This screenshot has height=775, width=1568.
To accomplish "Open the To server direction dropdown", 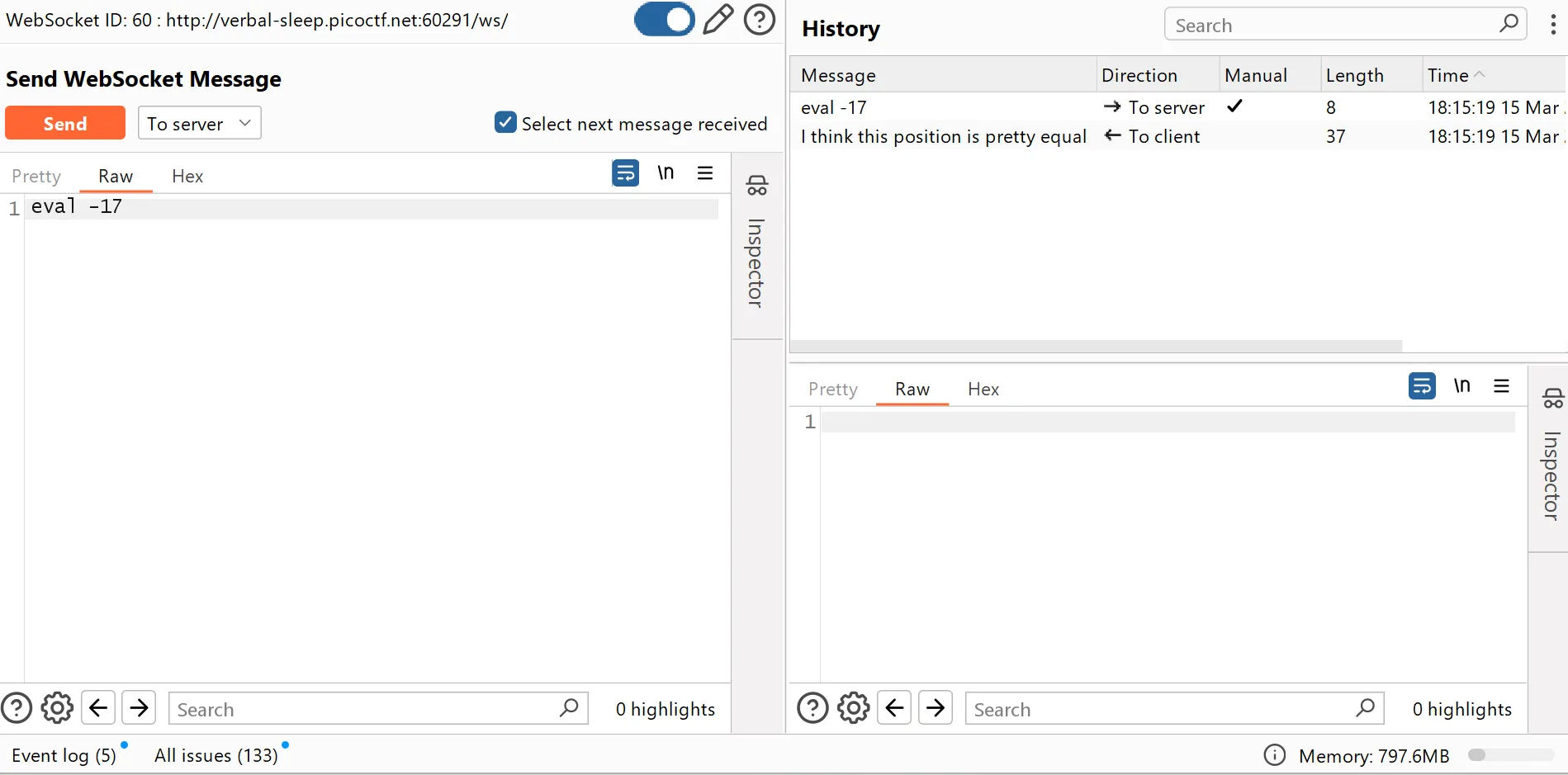I will 199,124.
